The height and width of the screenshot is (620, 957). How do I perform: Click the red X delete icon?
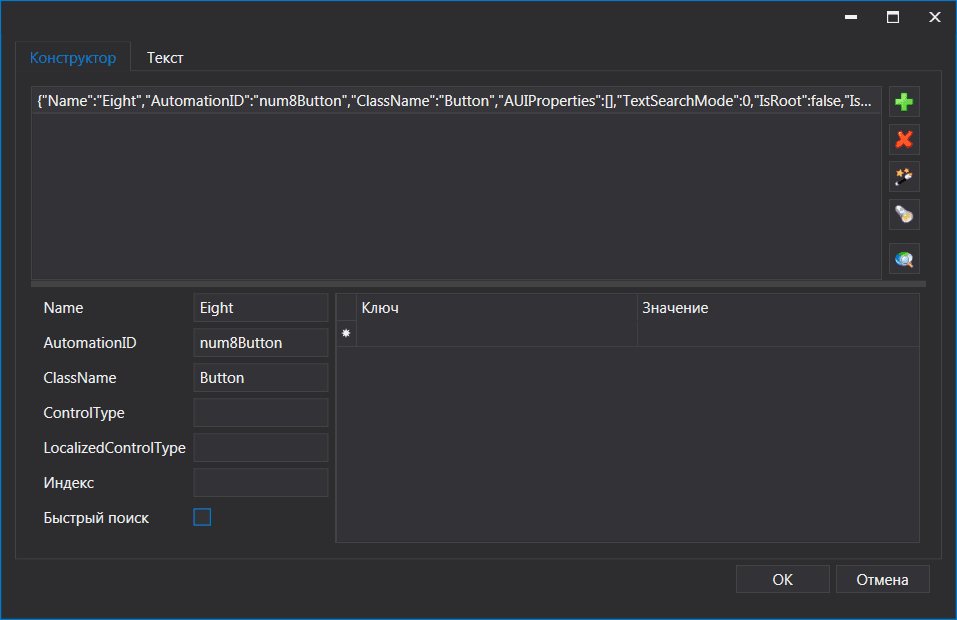[904, 140]
